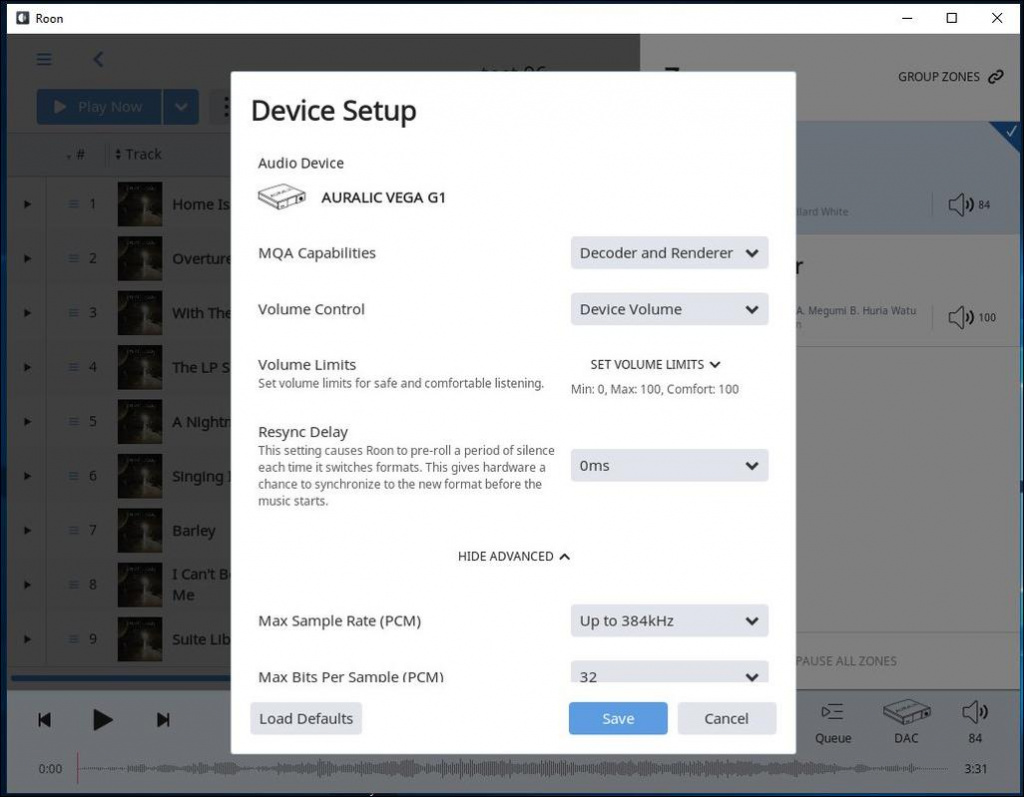Play track 3 using its row arrow

(27, 313)
